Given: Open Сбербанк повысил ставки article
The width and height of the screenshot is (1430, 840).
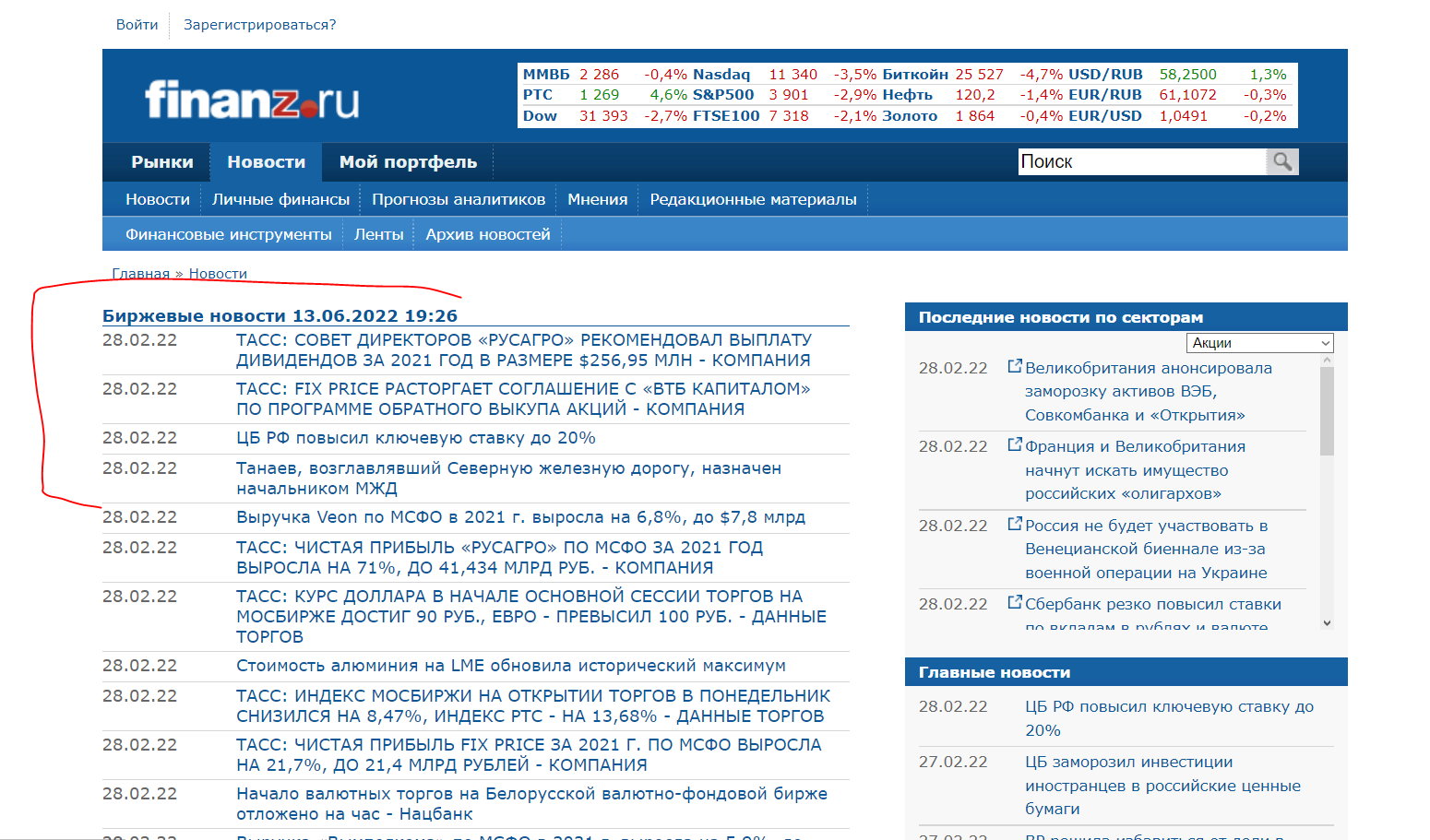Looking at the screenshot, I should [x=1153, y=612].
